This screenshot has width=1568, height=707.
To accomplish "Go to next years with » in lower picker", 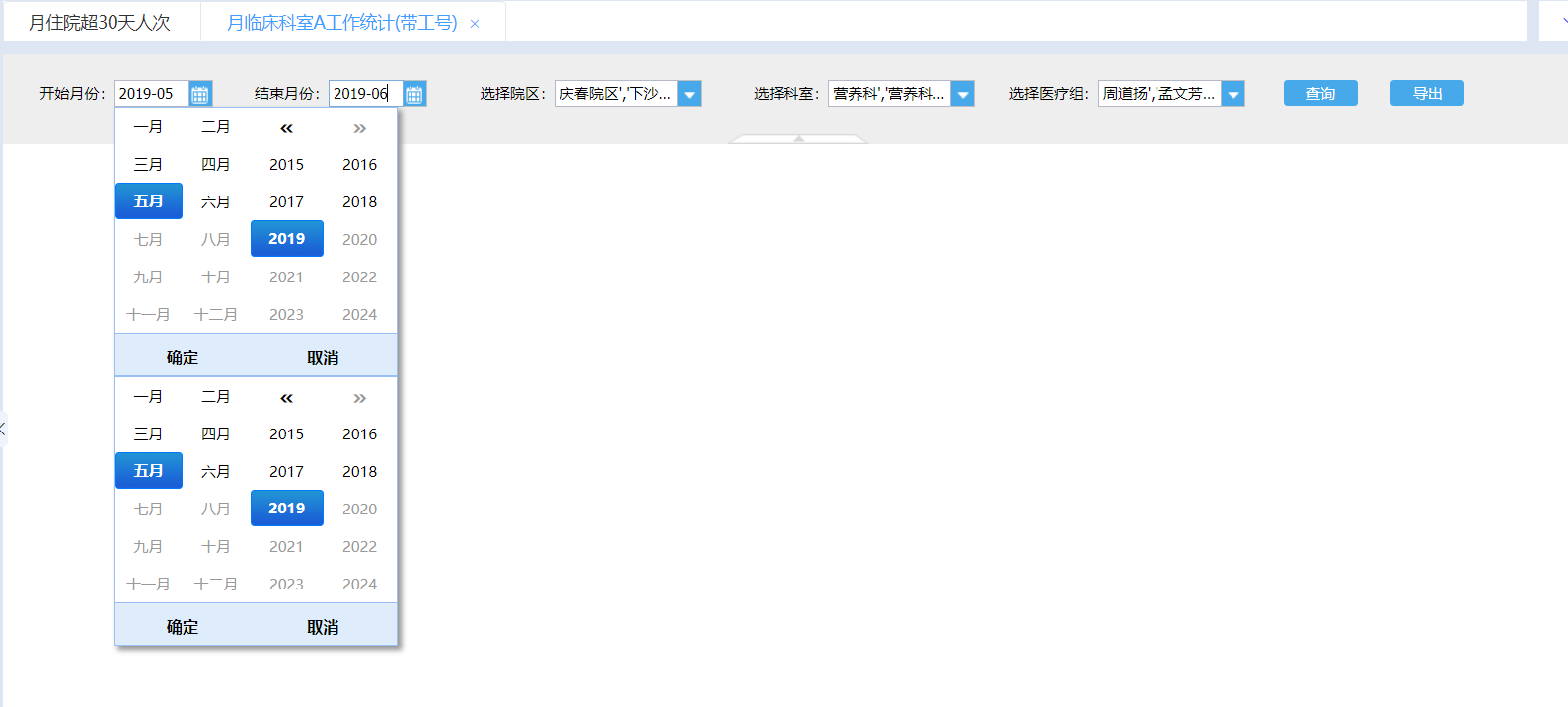I will (x=359, y=398).
